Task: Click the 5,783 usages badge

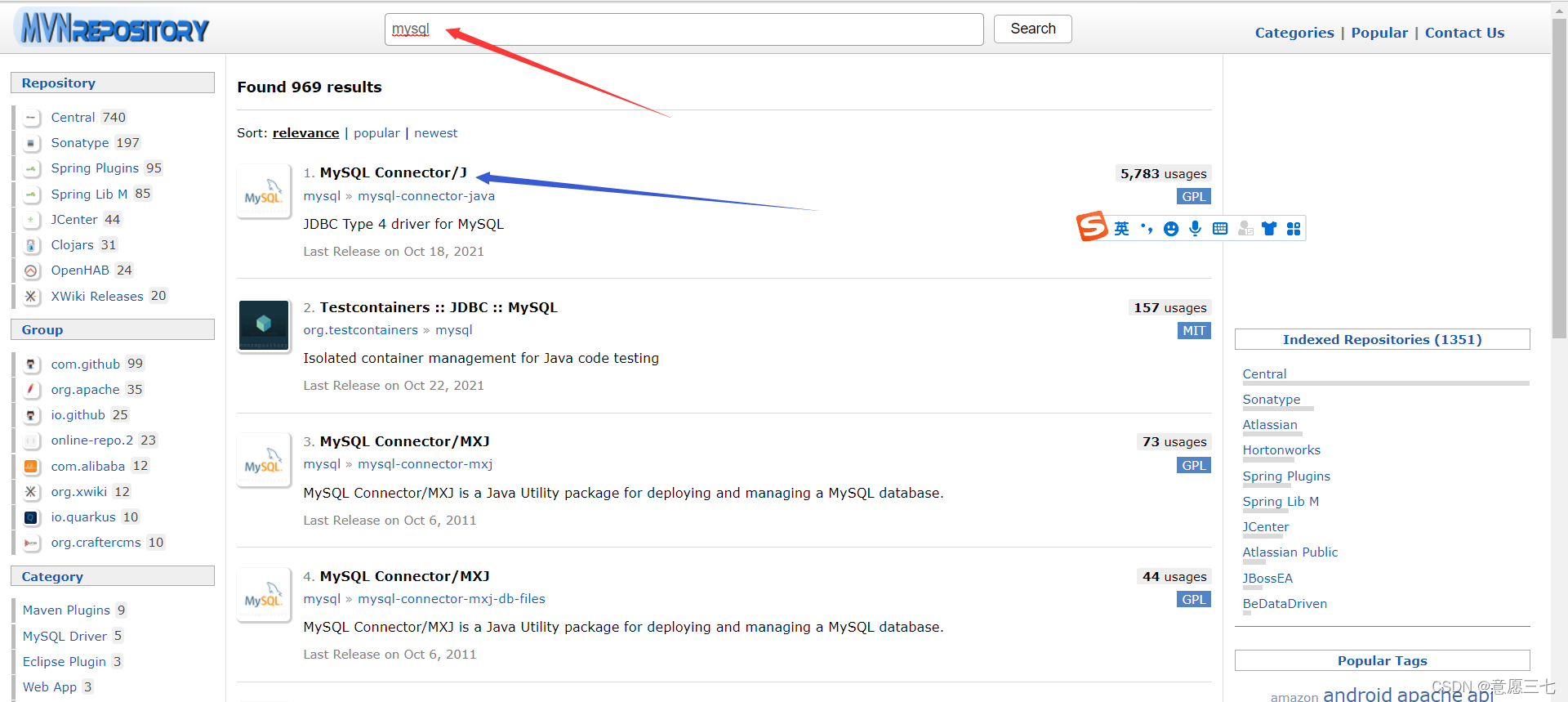Action: [x=1163, y=173]
